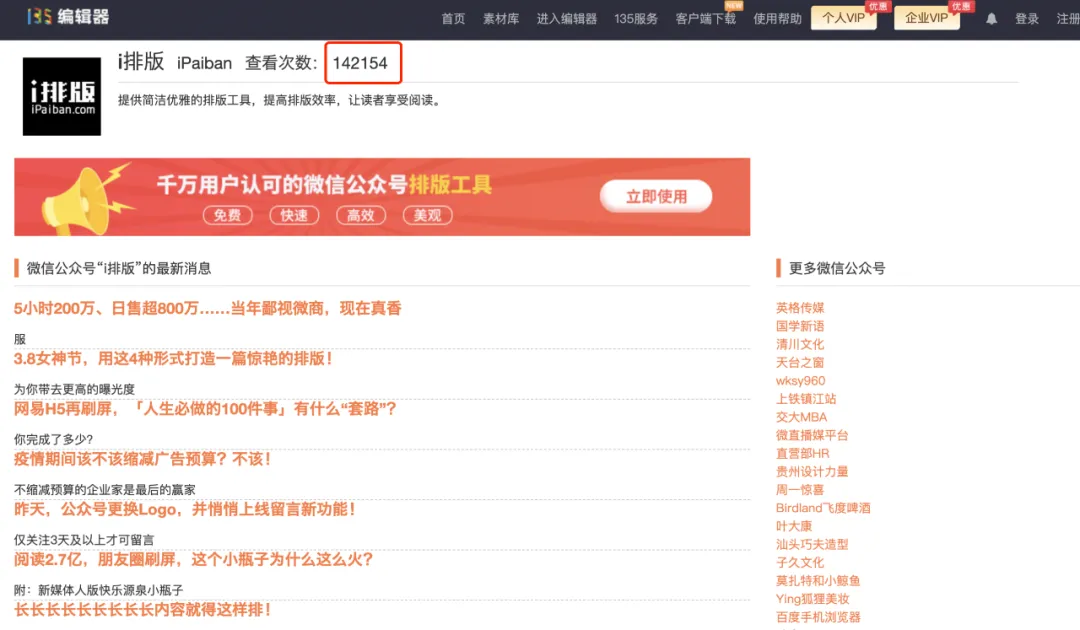Select 进入编辑器 in the top navigation
Screen dimensions: 1080x630
point(567,19)
